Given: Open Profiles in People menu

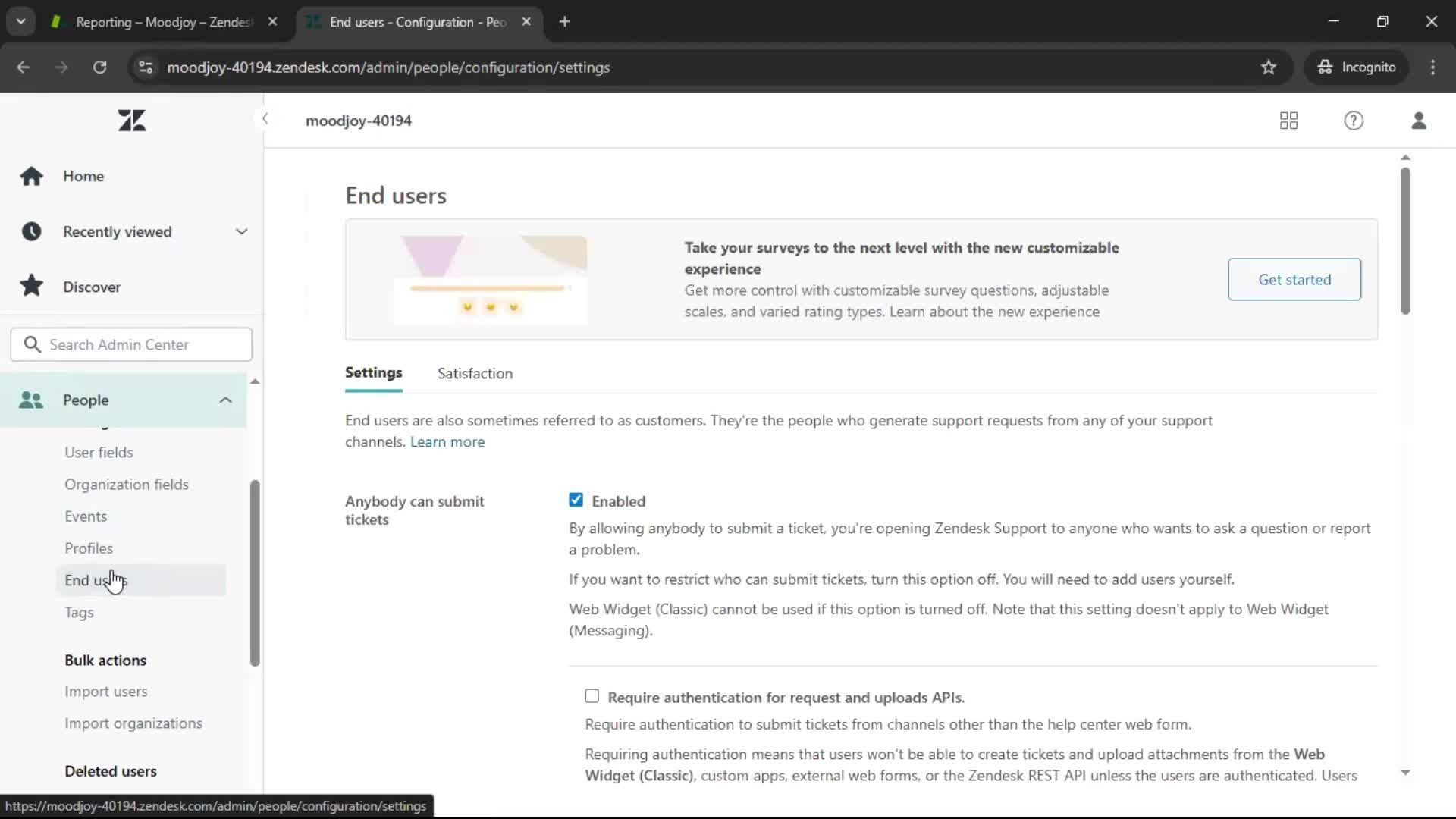Looking at the screenshot, I should pyautogui.click(x=89, y=548).
